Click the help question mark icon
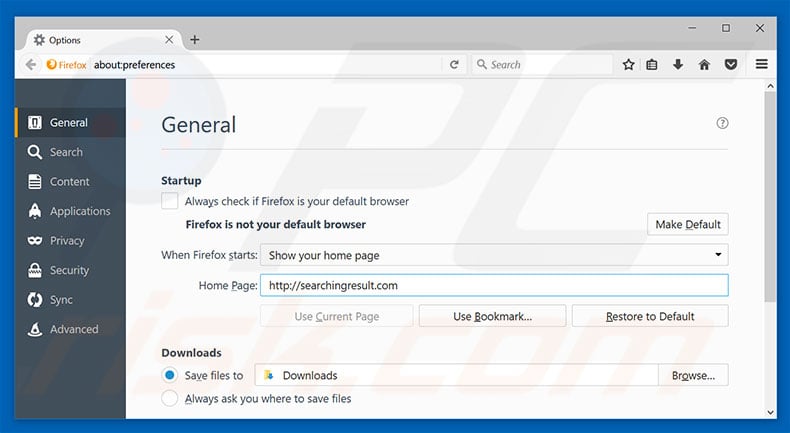 click(722, 123)
